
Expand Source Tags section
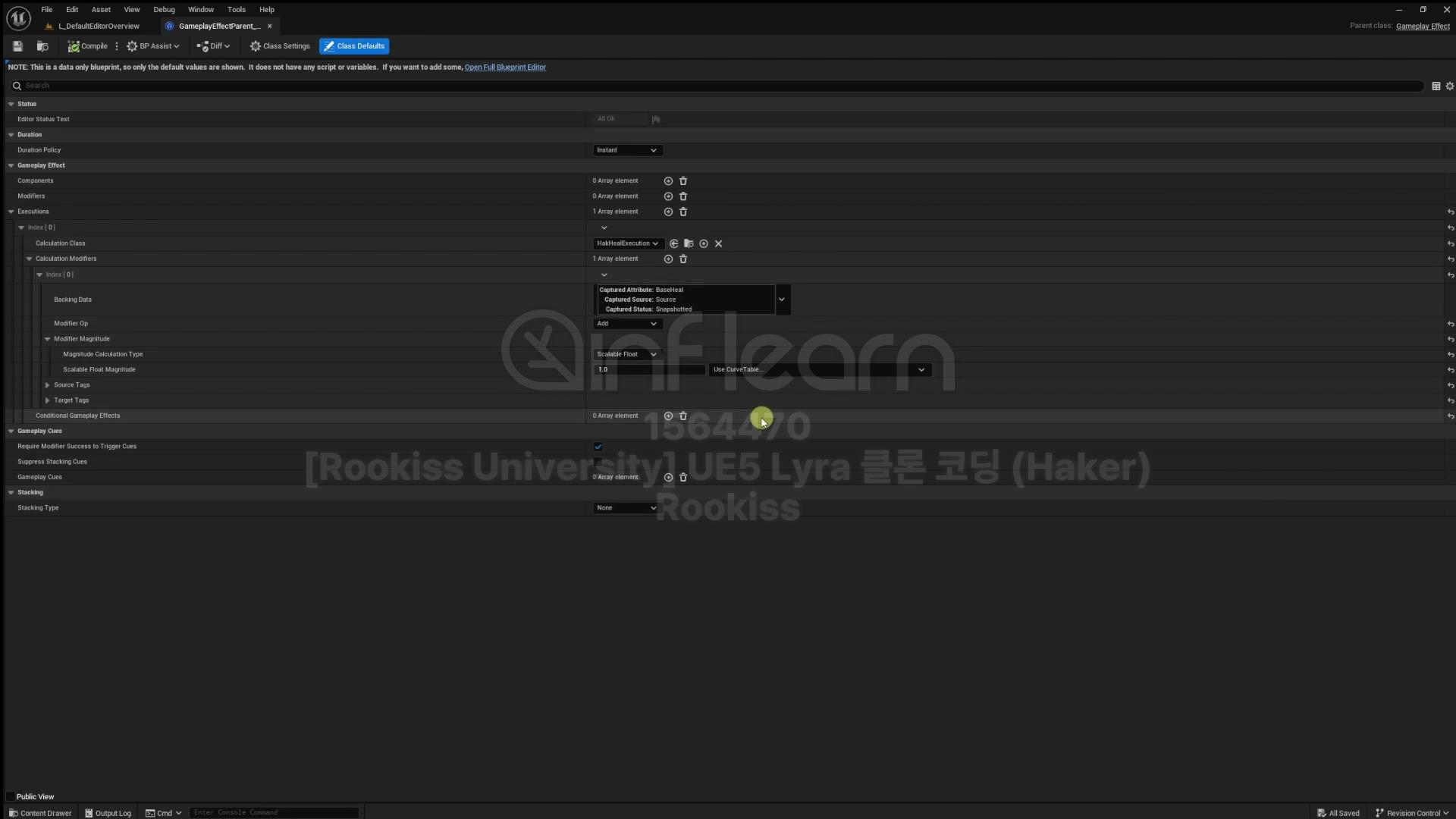tap(48, 385)
